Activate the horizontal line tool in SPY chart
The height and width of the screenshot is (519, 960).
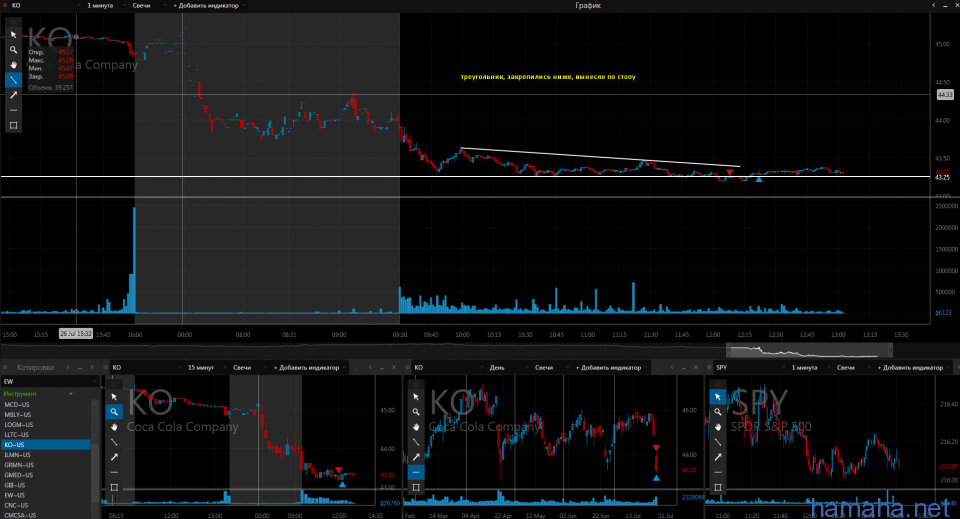tap(718, 472)
